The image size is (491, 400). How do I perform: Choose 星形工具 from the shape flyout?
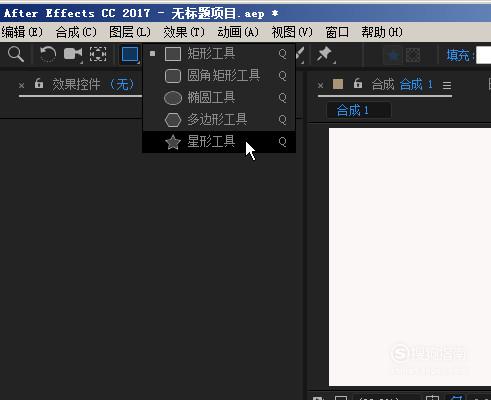coord(219,142)
